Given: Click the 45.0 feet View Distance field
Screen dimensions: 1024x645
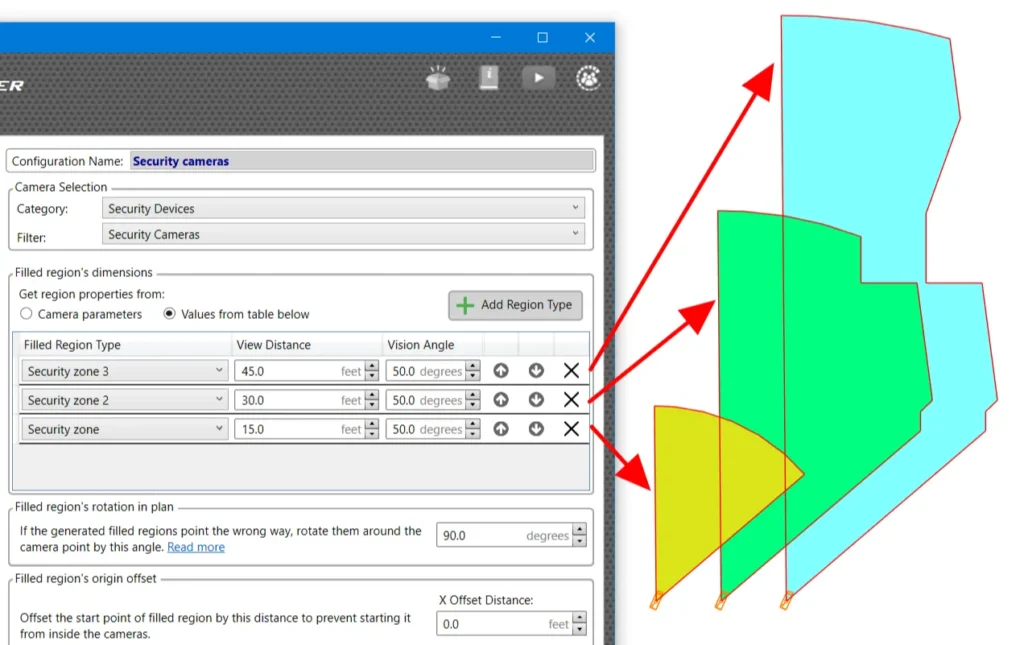Looking at the screenshot, I should tap(288, 371).
